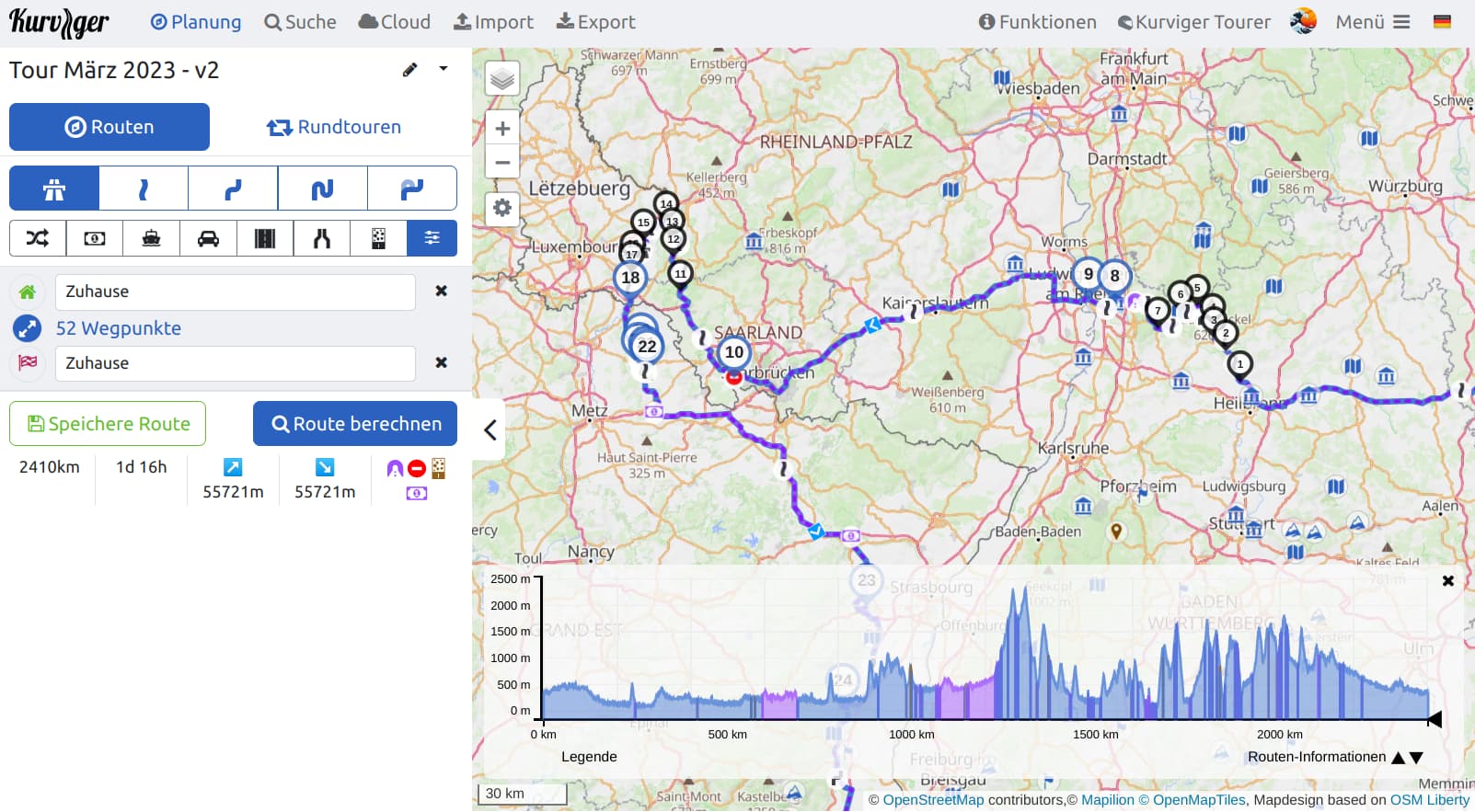Remove the destination Zuhause location
This screenshot has height=812, width=1475.
click(x=442, y=362)
